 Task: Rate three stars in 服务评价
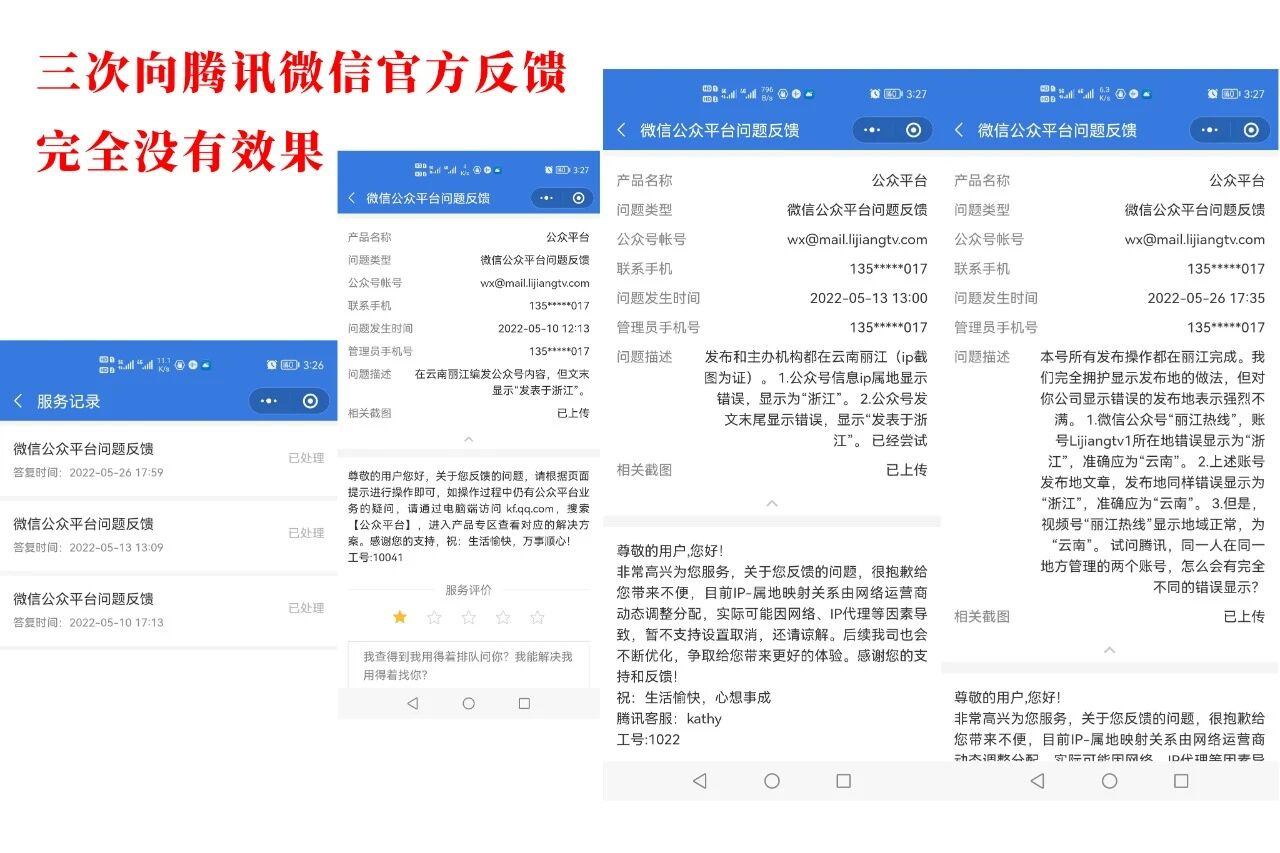[x=468, y=617]
